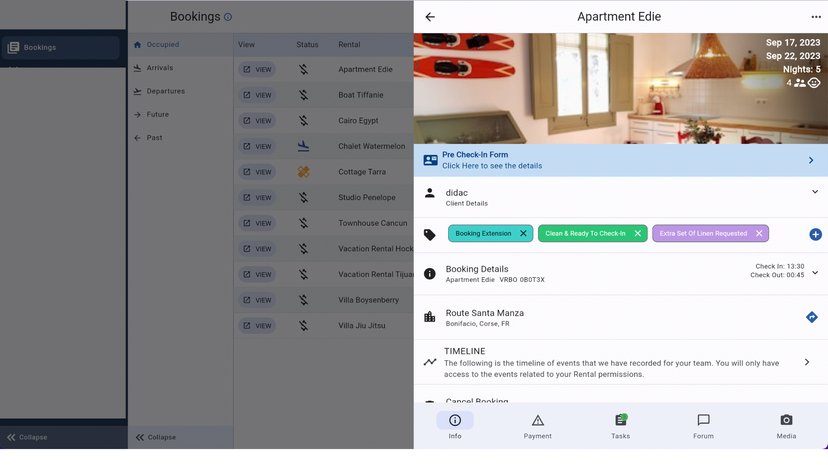Remove the Extra Set Of Linen Requested tag
The height and width of the screenshot is (465, 828).
pos(759,234)
